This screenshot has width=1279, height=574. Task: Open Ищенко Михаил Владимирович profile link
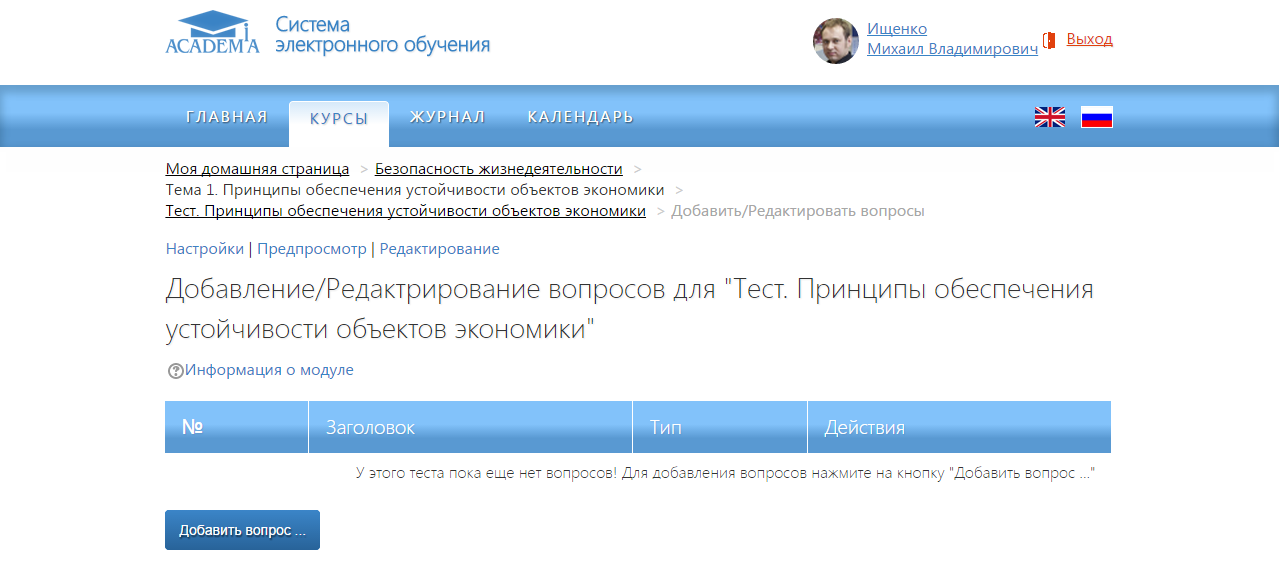coord(951,39)
